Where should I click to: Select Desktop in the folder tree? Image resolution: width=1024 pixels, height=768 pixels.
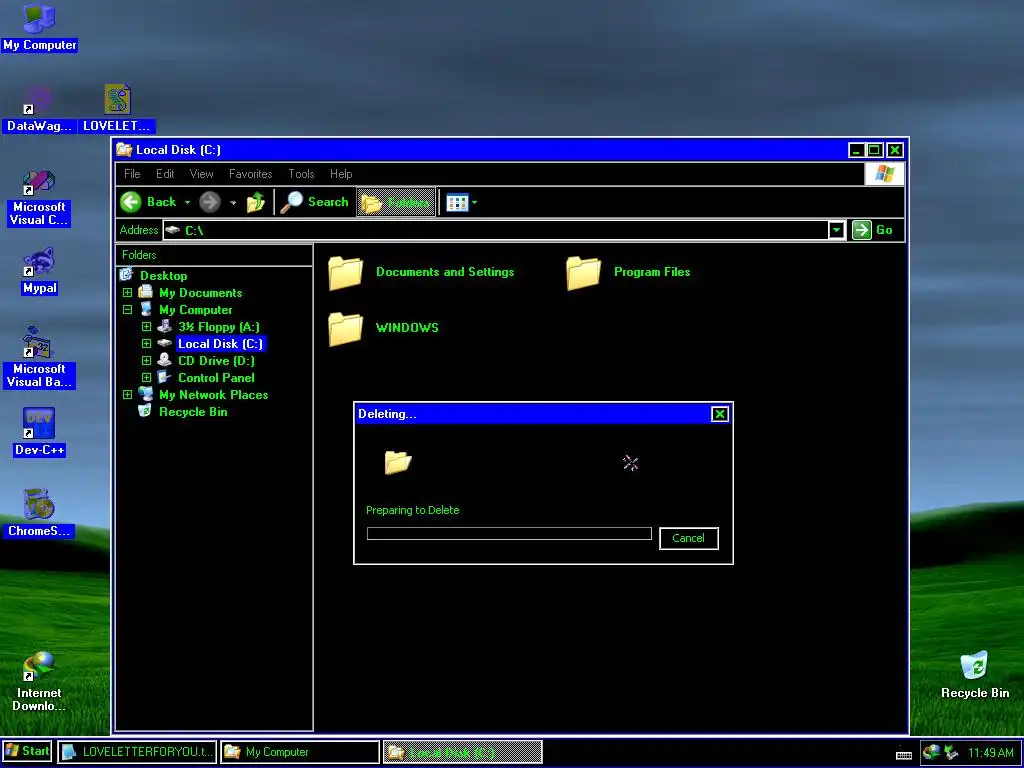(x=163, y=276)
